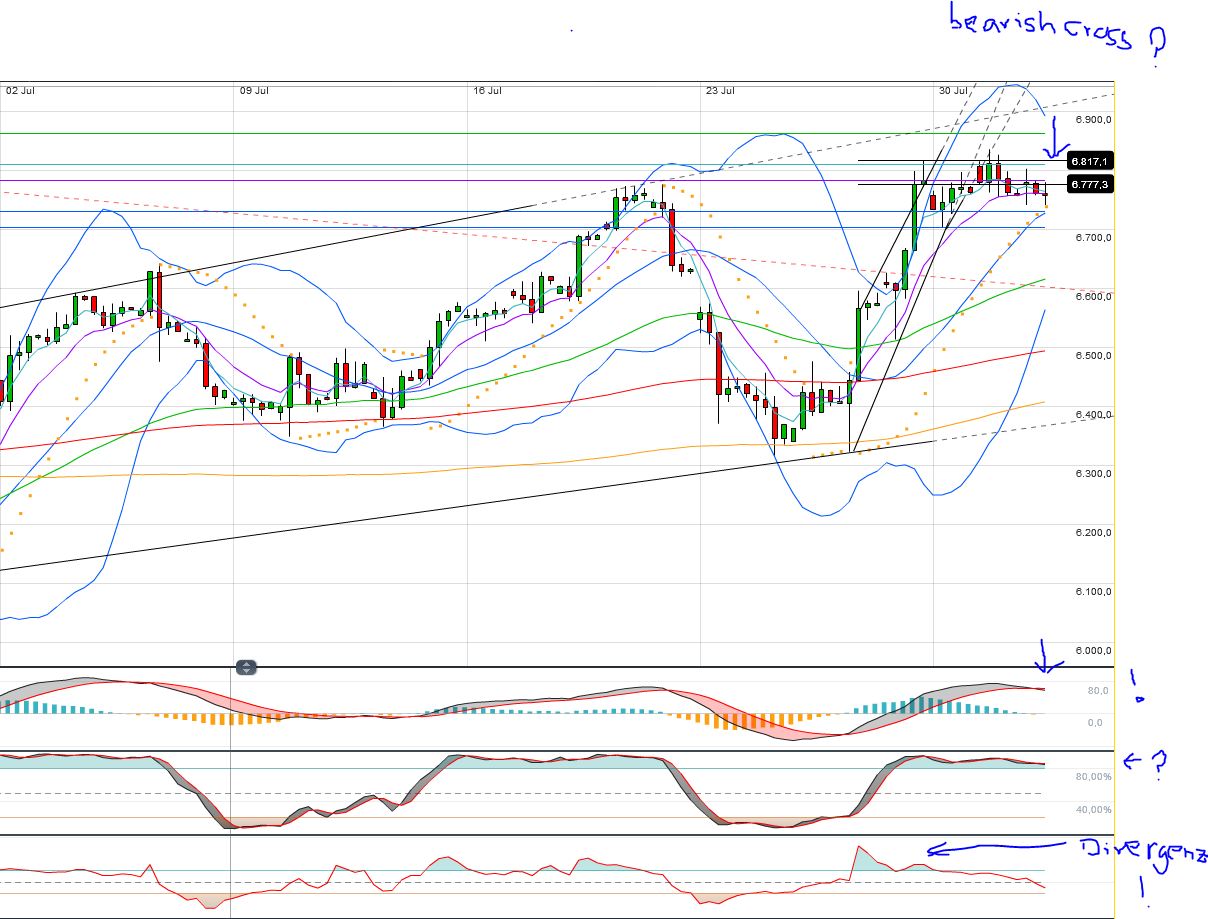This screenshot has height=919, width=1208.
Task: Click the pane splitter handle icon above indicators
Action: click(247, 667)
